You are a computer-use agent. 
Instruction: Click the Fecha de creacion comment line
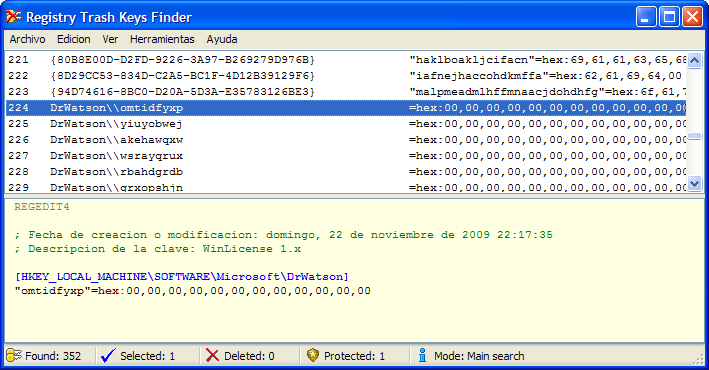(283, 235)
